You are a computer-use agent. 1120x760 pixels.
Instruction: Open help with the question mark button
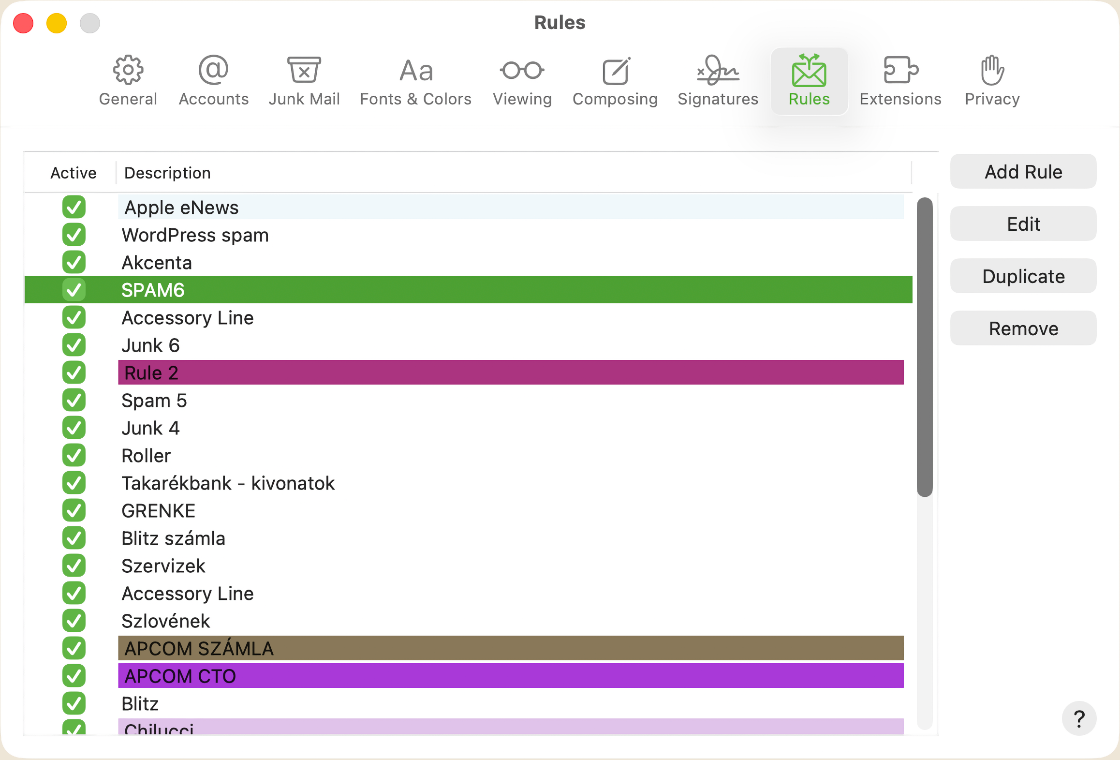[1079, 718]
